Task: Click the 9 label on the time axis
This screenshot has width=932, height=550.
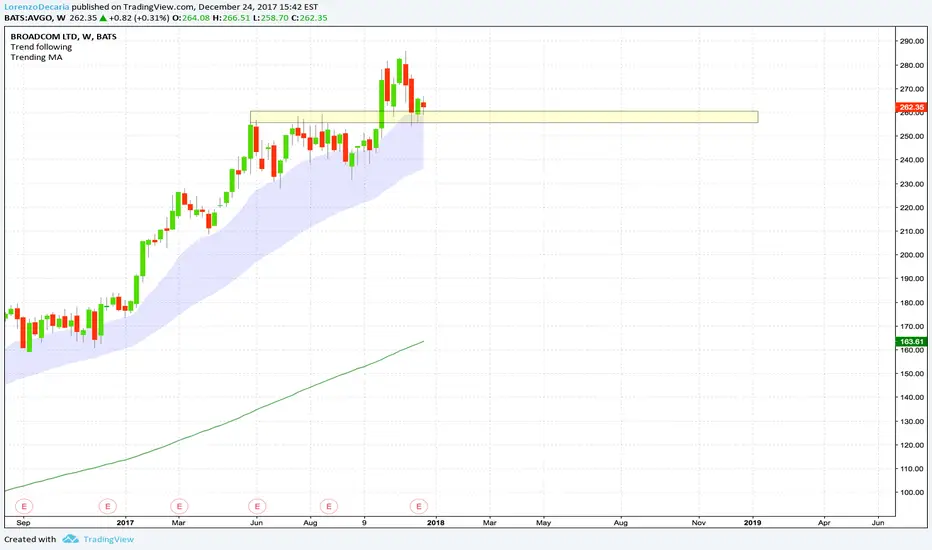Action: [x=364, y=523]
